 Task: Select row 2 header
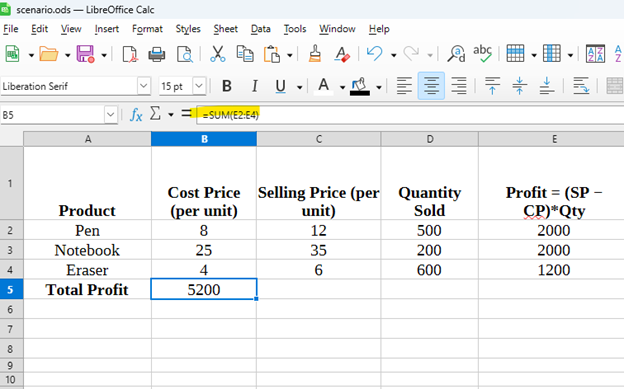pos(11,230)
